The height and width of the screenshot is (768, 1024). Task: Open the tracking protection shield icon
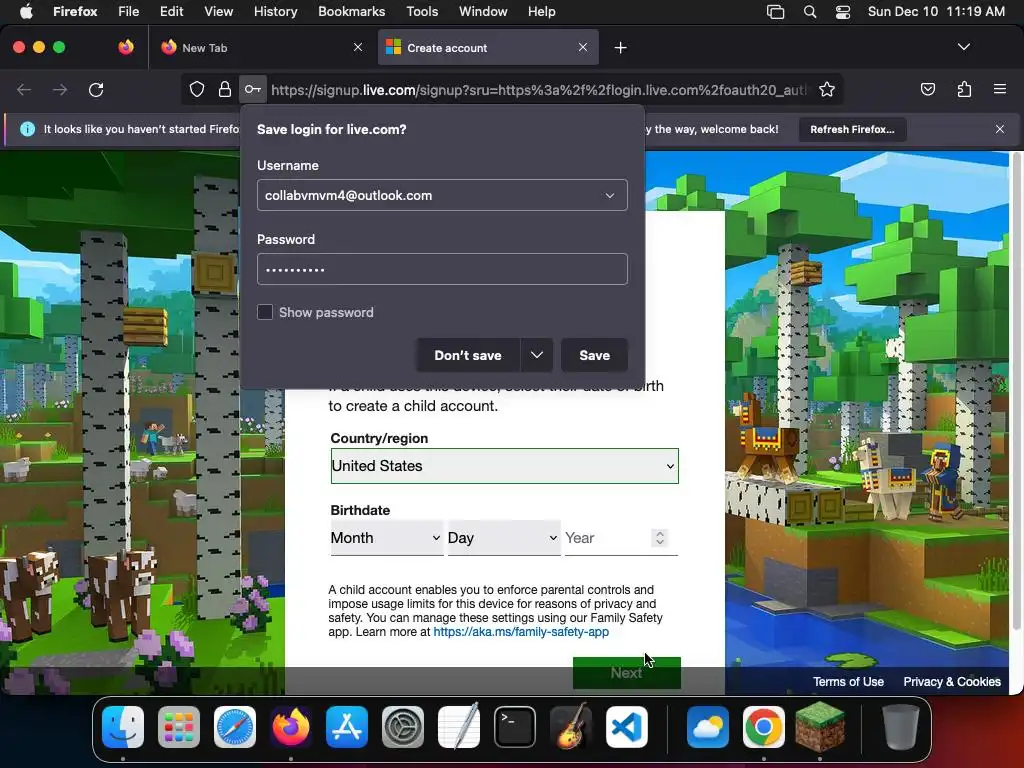tap(197, 89)
